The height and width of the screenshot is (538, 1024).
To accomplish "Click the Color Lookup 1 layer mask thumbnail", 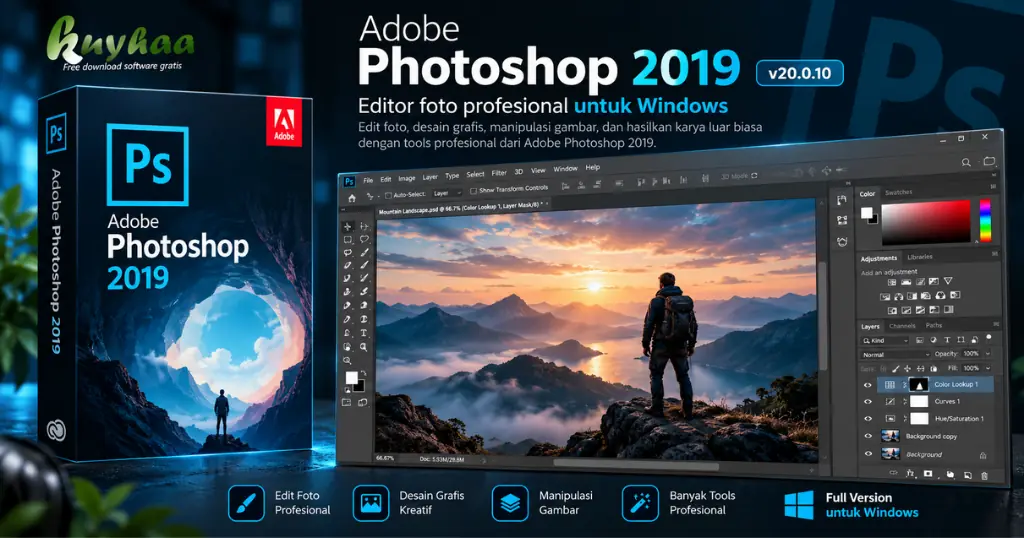I will (920, 385).
